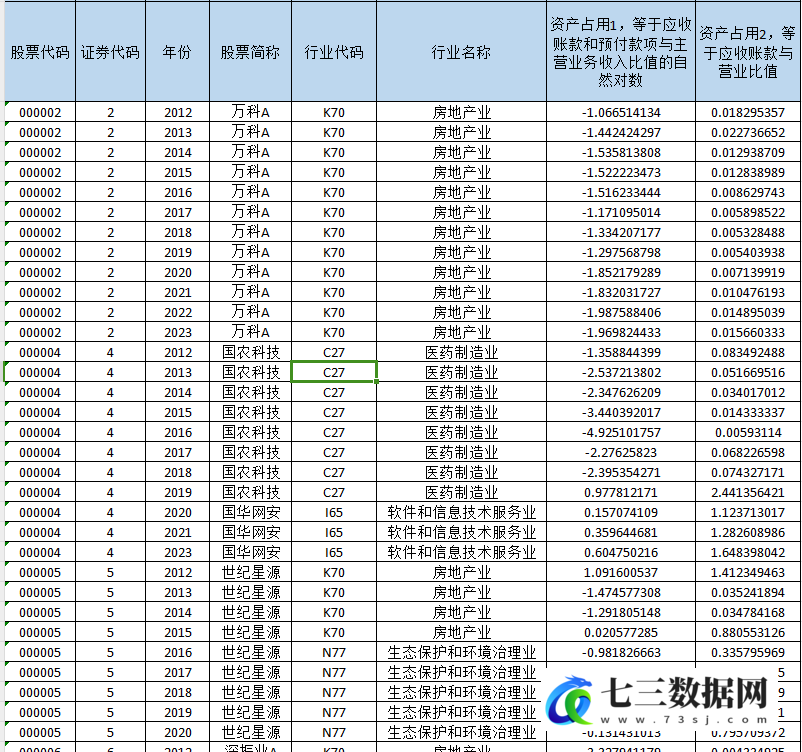Screen dimensions: 802x752
Task: Select cell with value -0.981826663
Action: [x=621, y=652]
